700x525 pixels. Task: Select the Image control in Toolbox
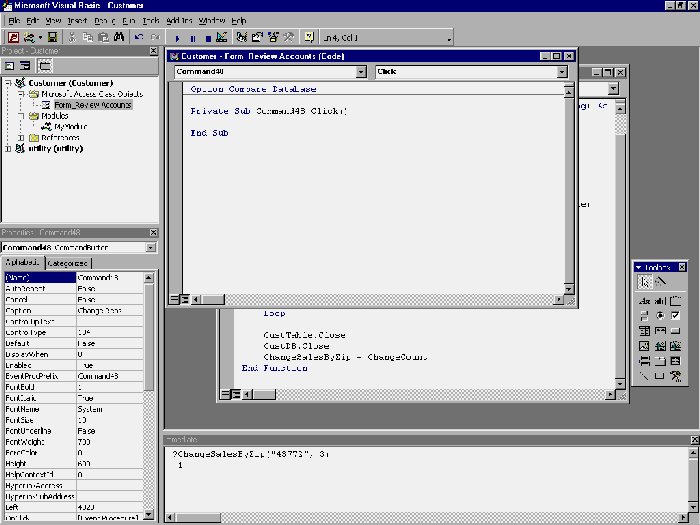tap(644, 346)
